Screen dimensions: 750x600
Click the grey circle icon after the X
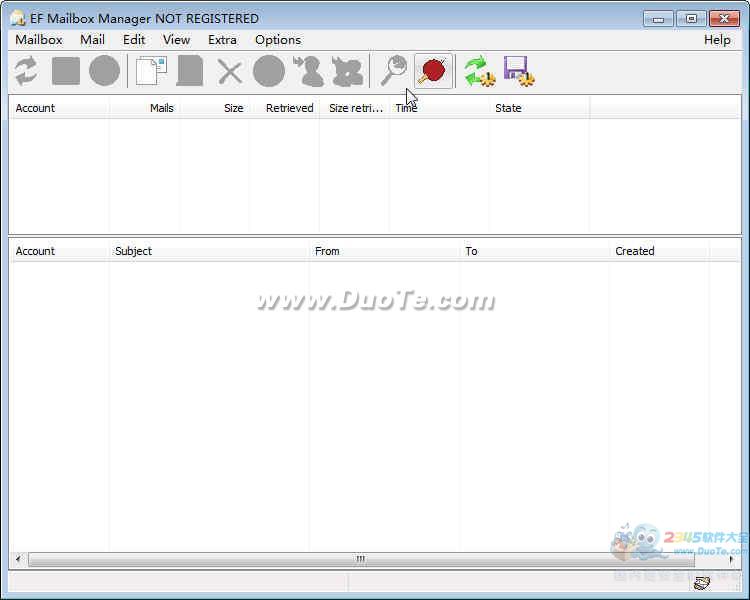(x=268, y=71)
